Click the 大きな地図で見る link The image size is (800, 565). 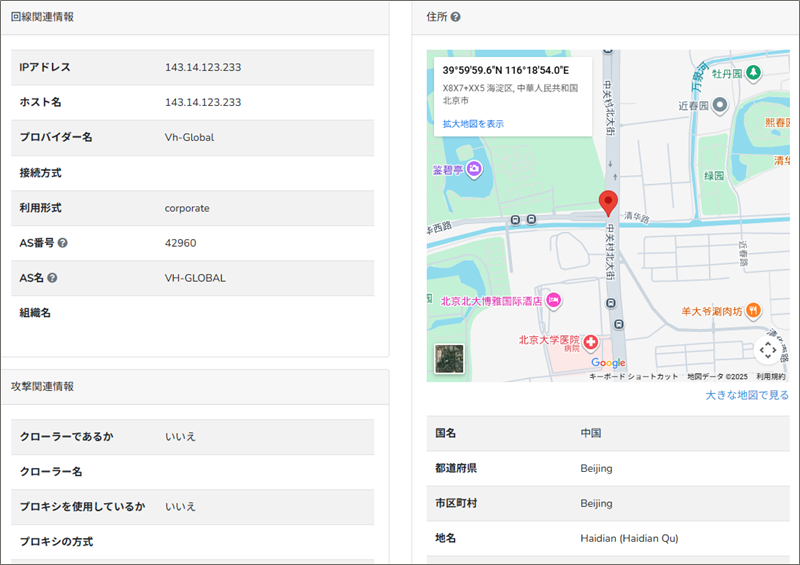747,395
